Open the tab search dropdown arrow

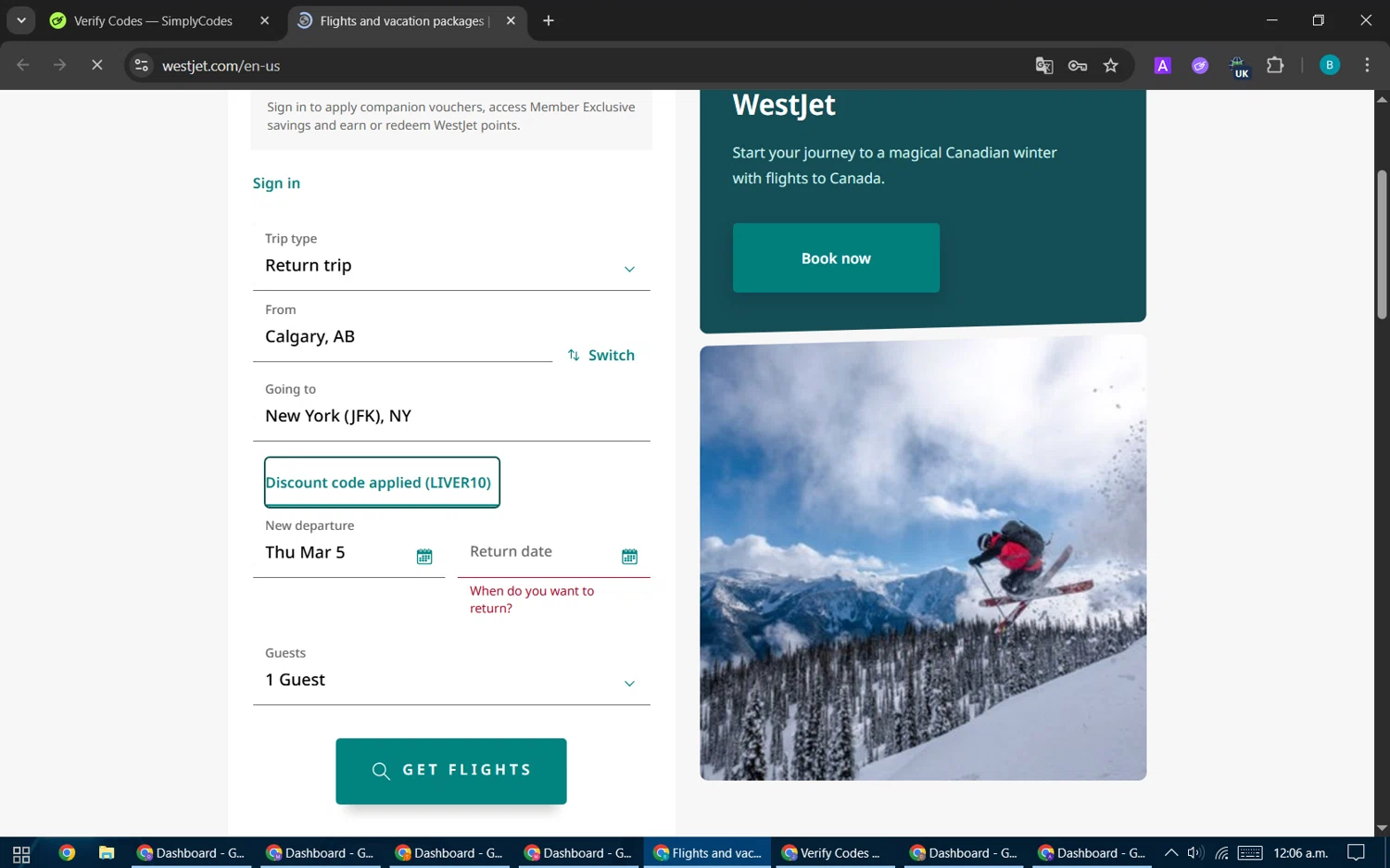pos(20,20)
